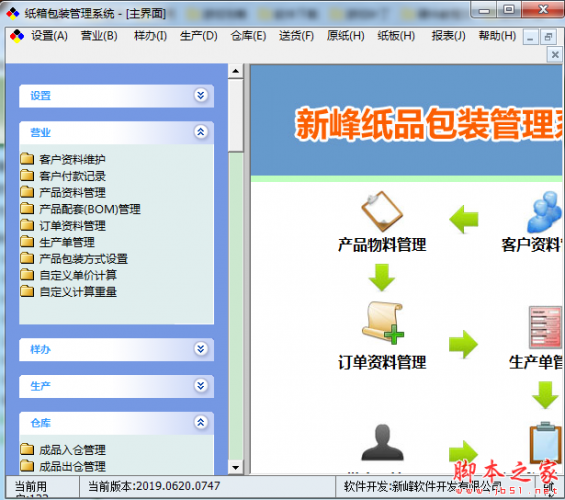565x500 pixels.
Task: Open 客户付款记录 from the 营业 list
Action: [x=72, y=176]
